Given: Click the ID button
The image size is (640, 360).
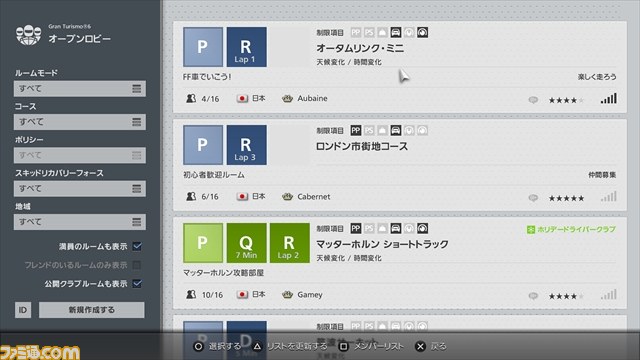Looking at the screenshot, I should [23, 310].
